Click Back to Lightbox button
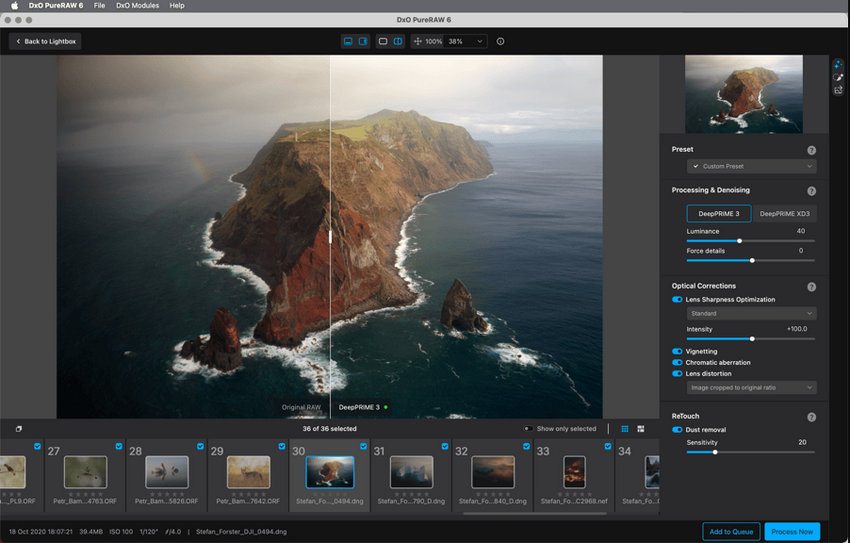This screenshot has width=850, height=543. [x=45, y=41]
